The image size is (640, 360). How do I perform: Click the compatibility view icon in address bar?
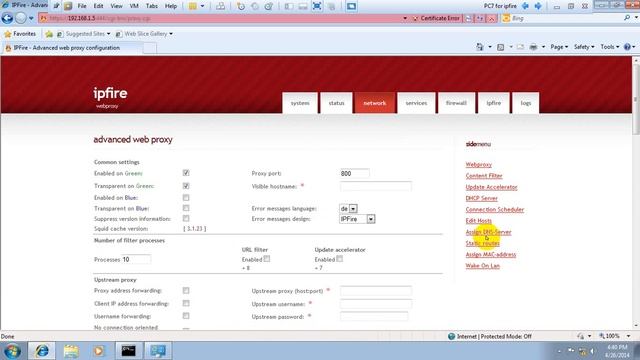pyautogui.click(x=469, y=18)
